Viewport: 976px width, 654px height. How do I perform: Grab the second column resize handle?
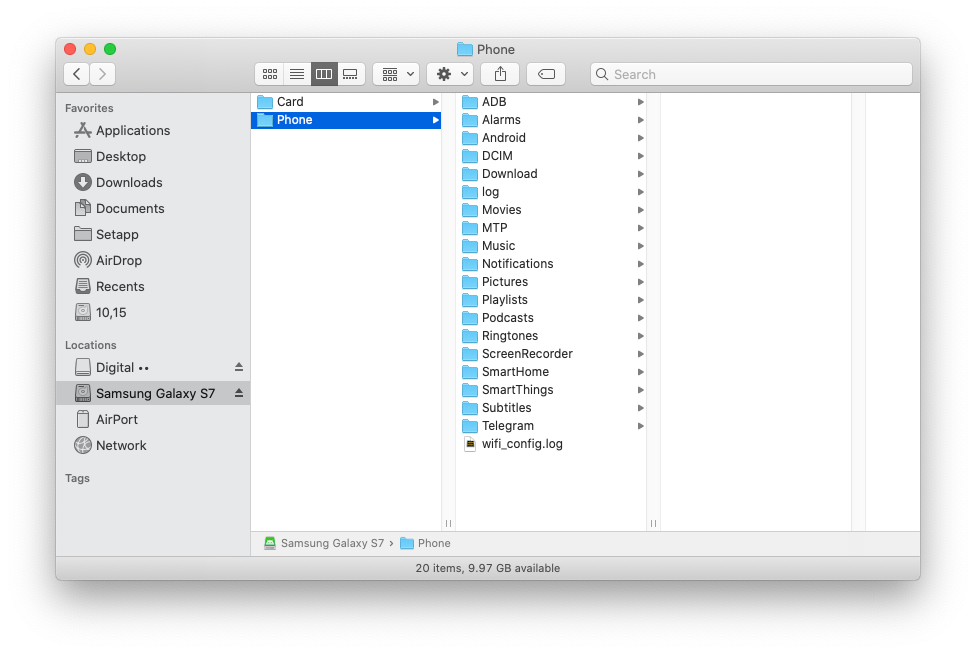(653, 523)
